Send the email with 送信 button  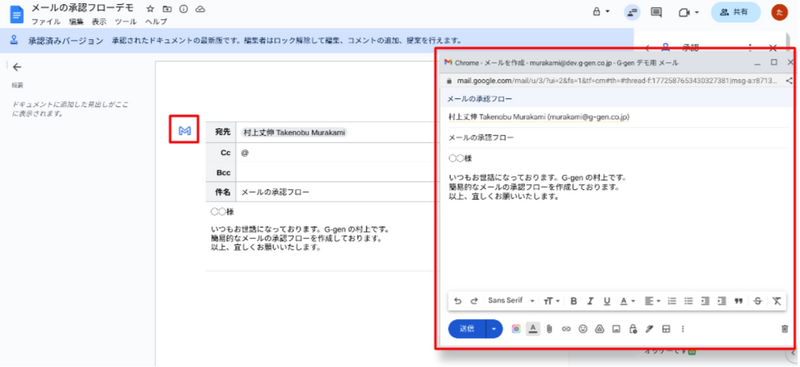467,329
